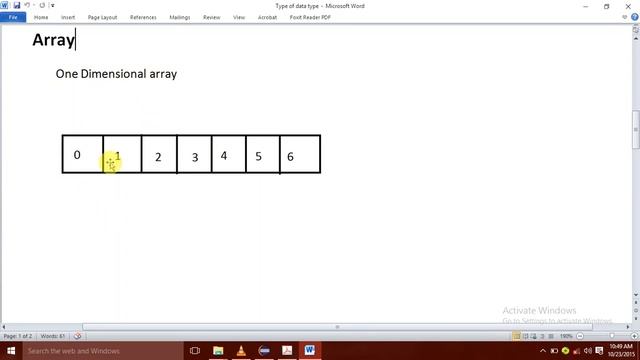Open the Mailings tab
This screenshot has width=640, height=360.
coord(180,17)
